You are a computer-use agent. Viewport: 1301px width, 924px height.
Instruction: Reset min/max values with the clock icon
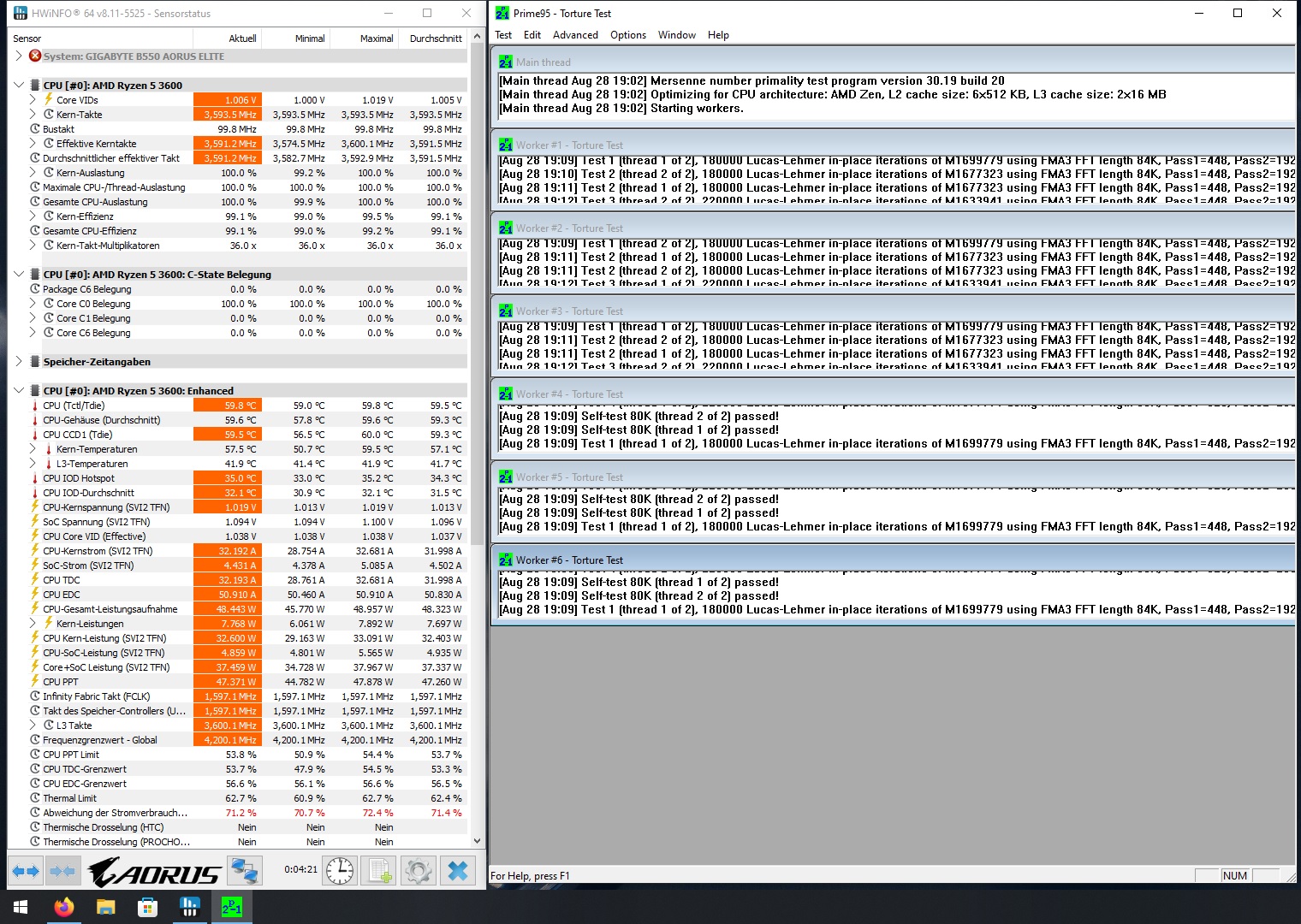click(340, 872)
